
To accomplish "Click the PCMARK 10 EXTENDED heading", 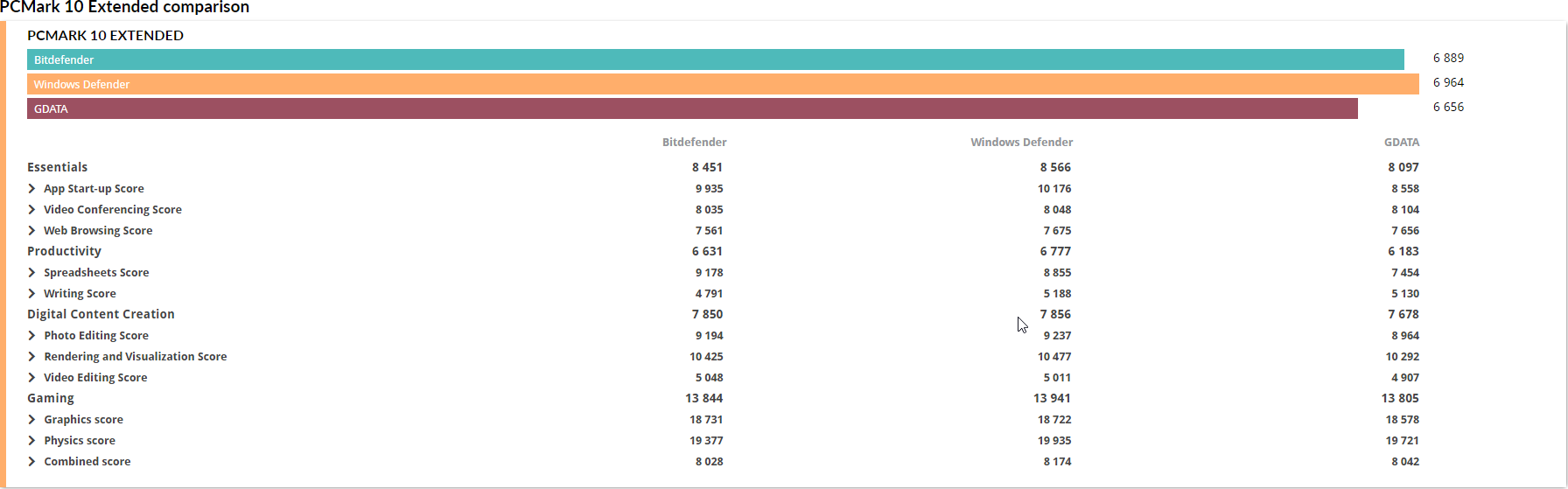I will point(105,36).
